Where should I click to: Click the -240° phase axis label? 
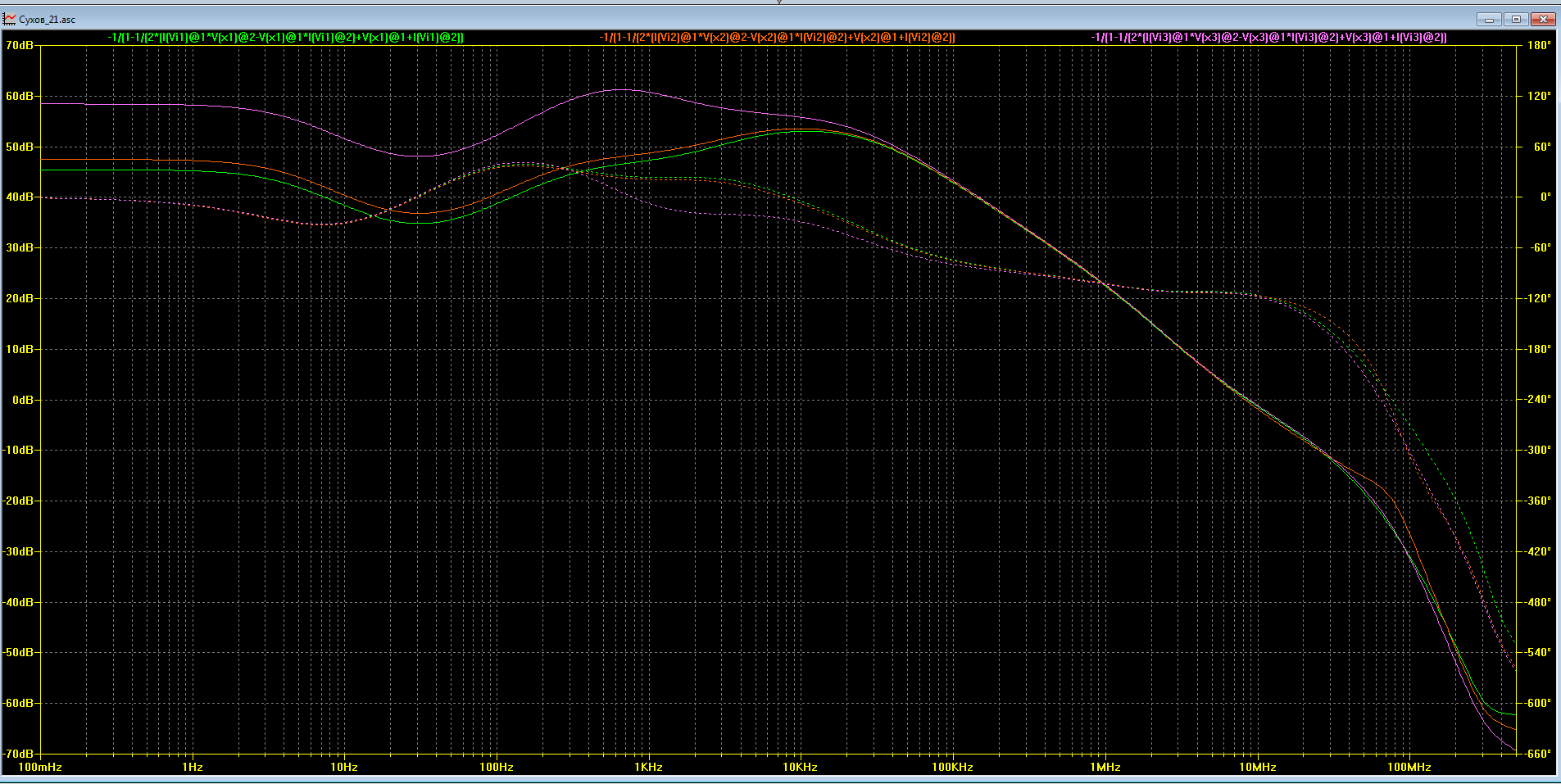tap(1537, 400)
